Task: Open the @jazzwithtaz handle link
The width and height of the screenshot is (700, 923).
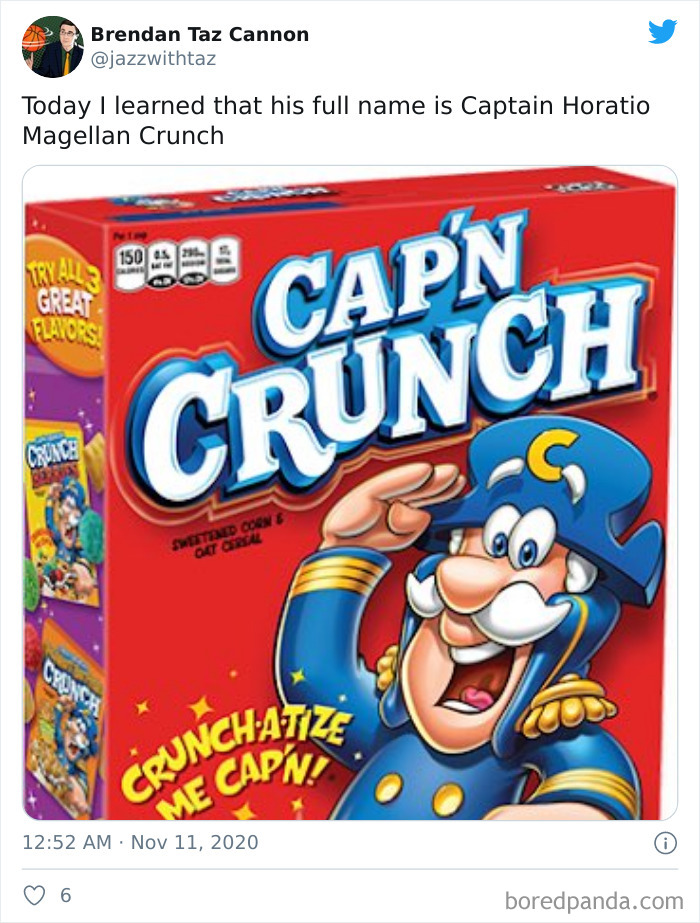Action: coord(153,59)
